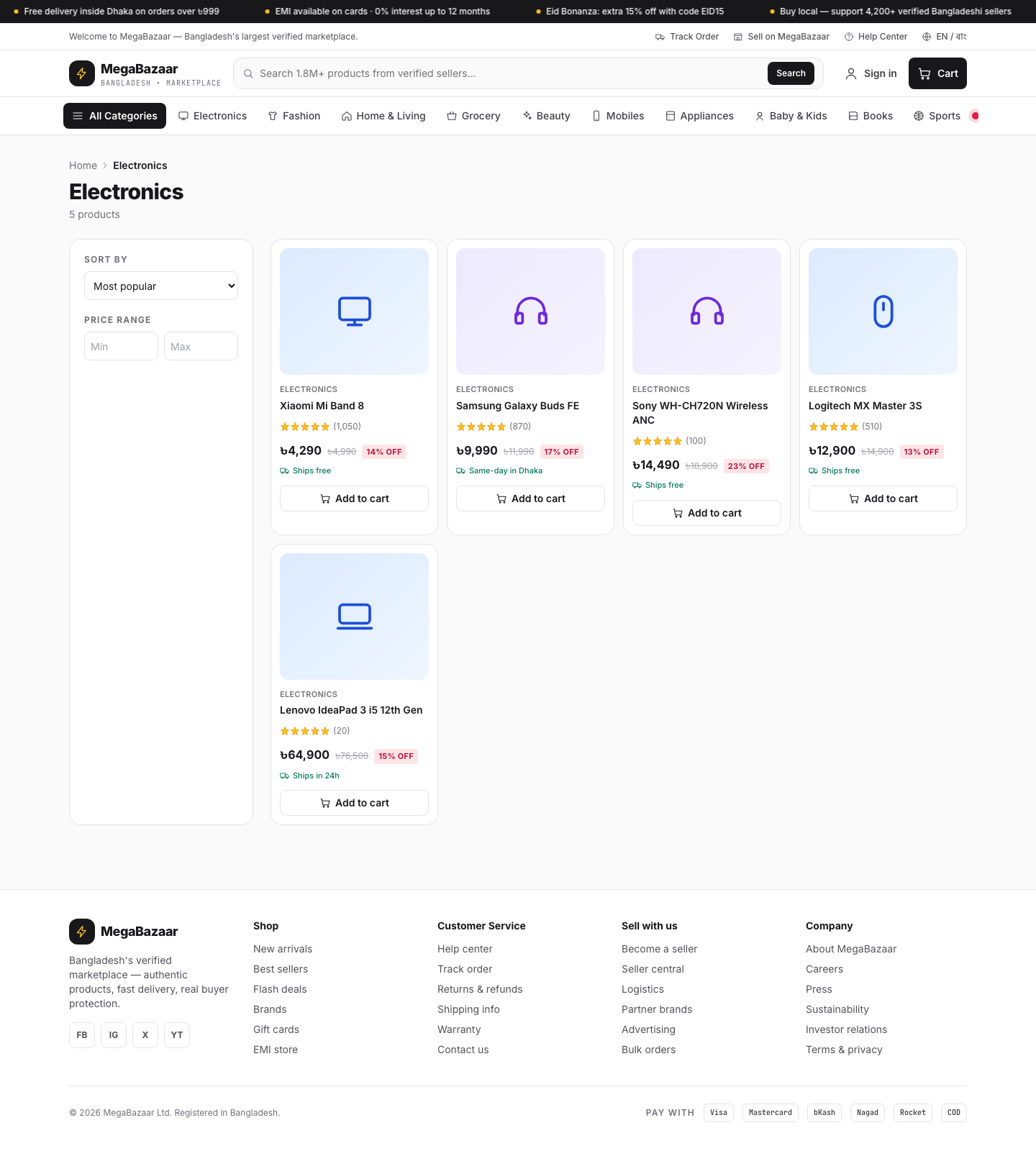
Task: Click the Min price input
Action: coord(121,346)
